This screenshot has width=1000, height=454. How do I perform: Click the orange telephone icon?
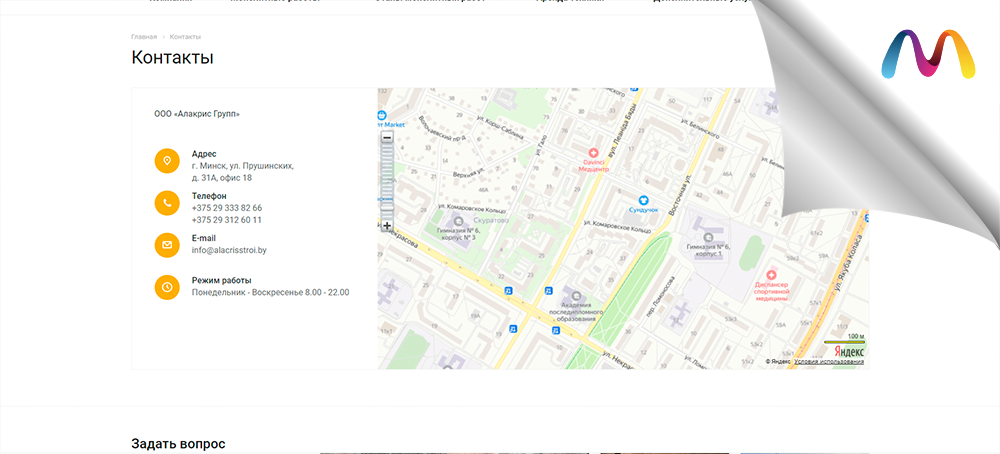[167, 202]
